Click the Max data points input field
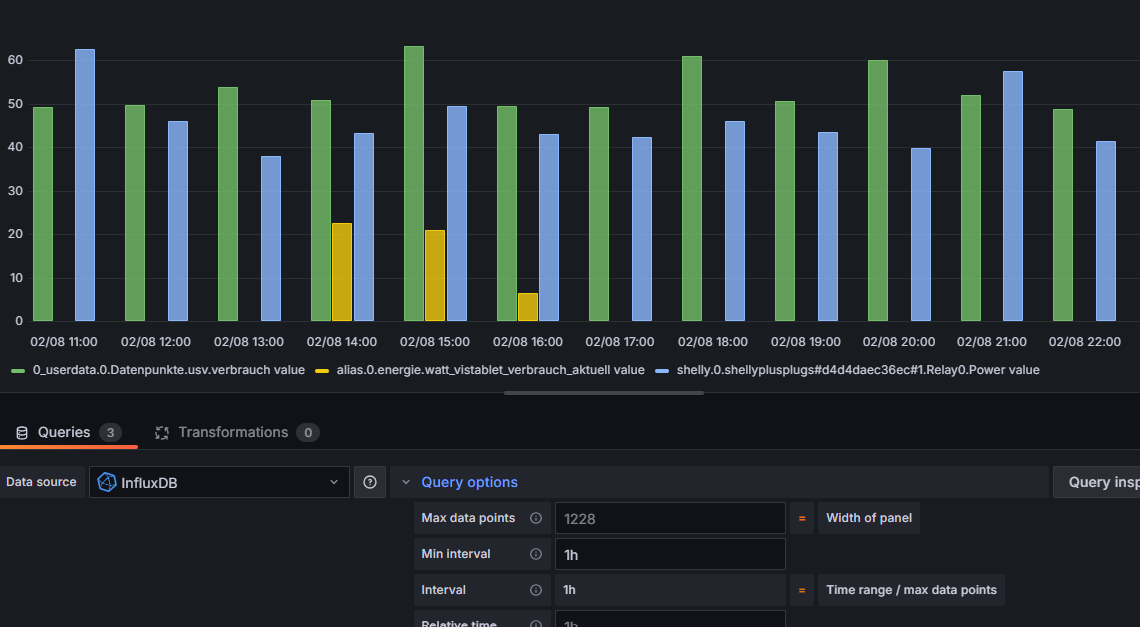 coord(670,518)
